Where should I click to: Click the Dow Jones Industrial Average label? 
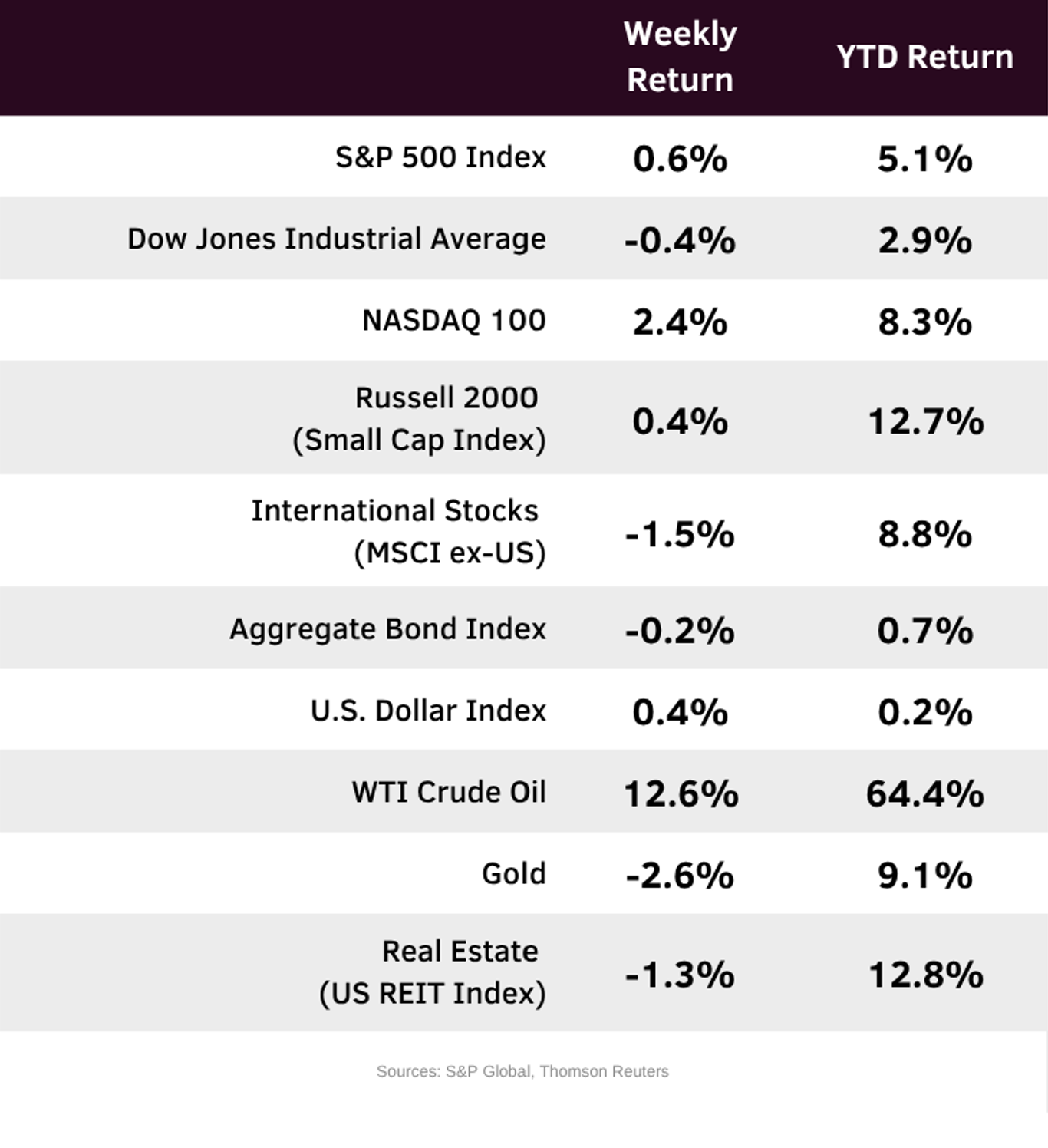[337, 239]
